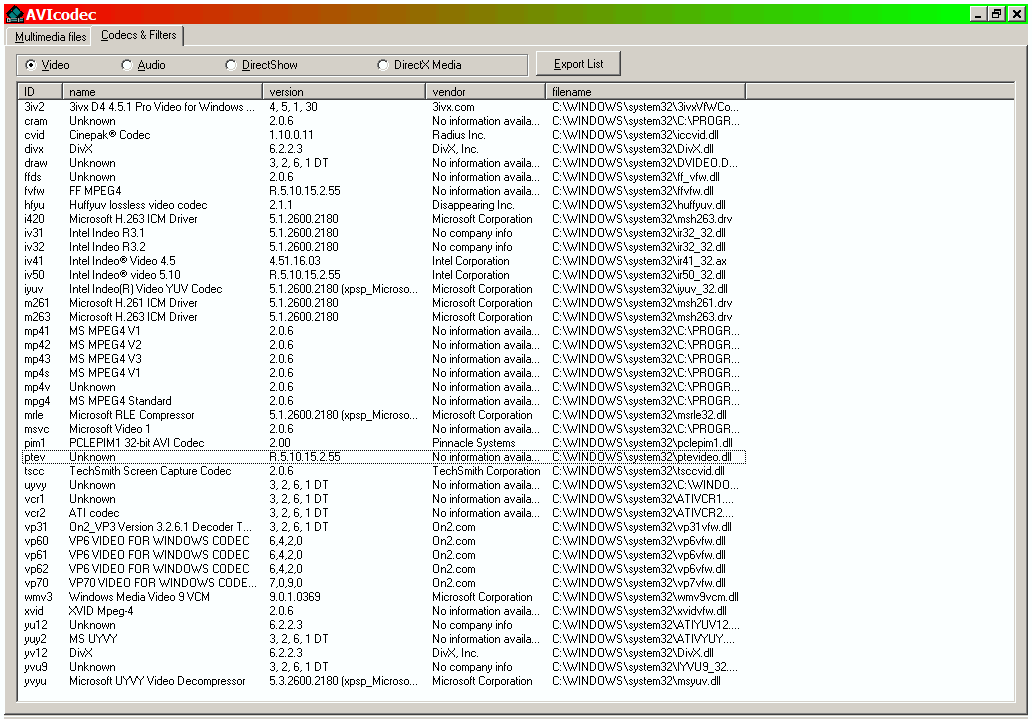
Task: Click the Microsoft RLE Compressor entry
Action: tap(132, 415)
